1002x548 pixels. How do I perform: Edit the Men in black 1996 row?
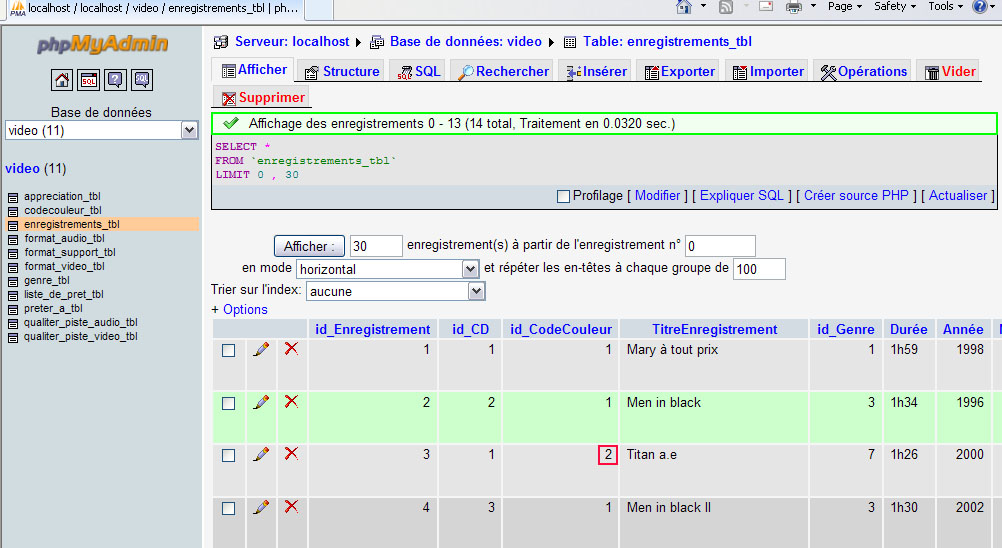tap(261, 402)
